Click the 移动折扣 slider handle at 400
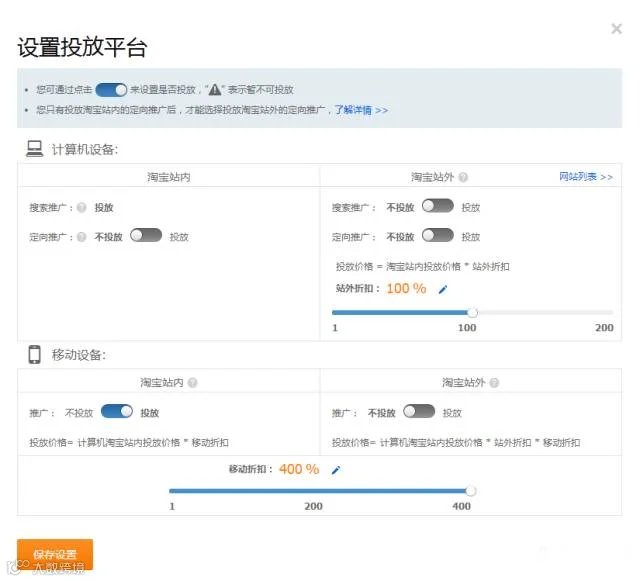The width and height of the screenshot is (640, 581). (471, 491)
